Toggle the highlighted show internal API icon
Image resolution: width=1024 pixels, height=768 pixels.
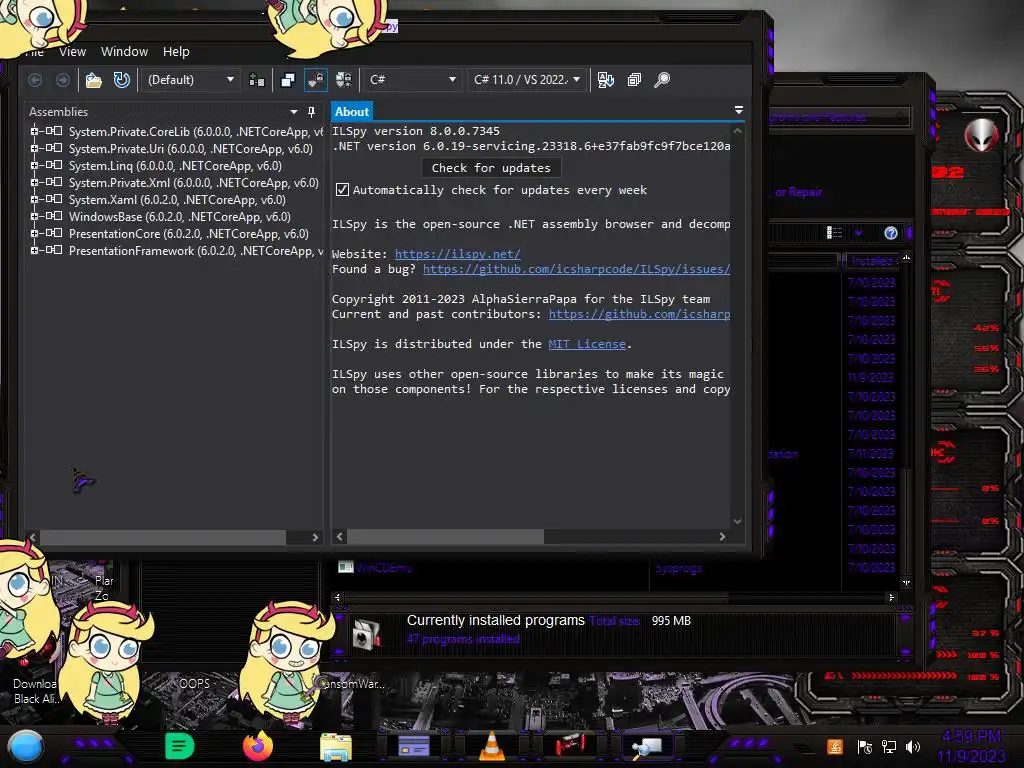coord(315,80)
